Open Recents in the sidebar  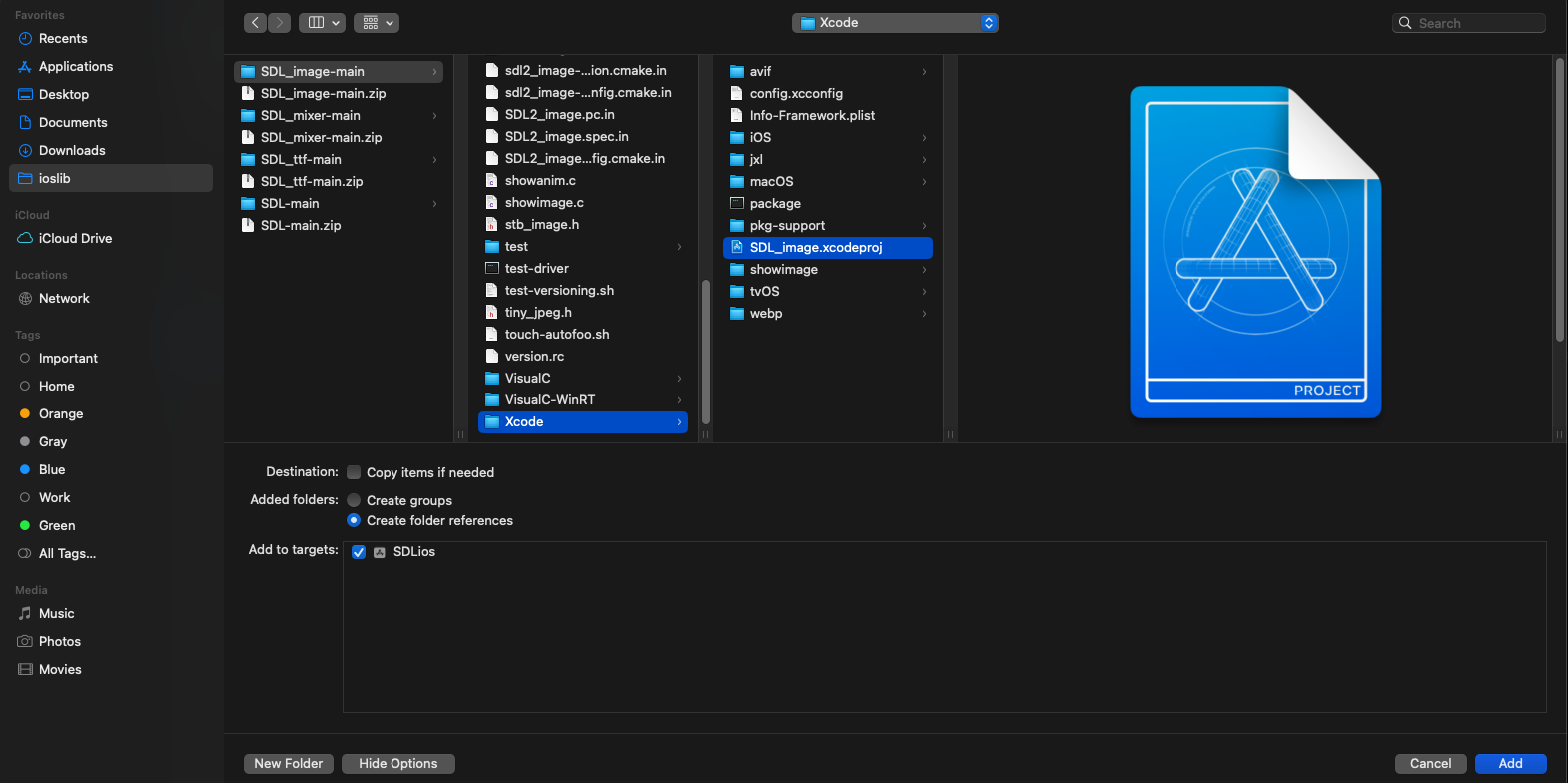[110, 38]
